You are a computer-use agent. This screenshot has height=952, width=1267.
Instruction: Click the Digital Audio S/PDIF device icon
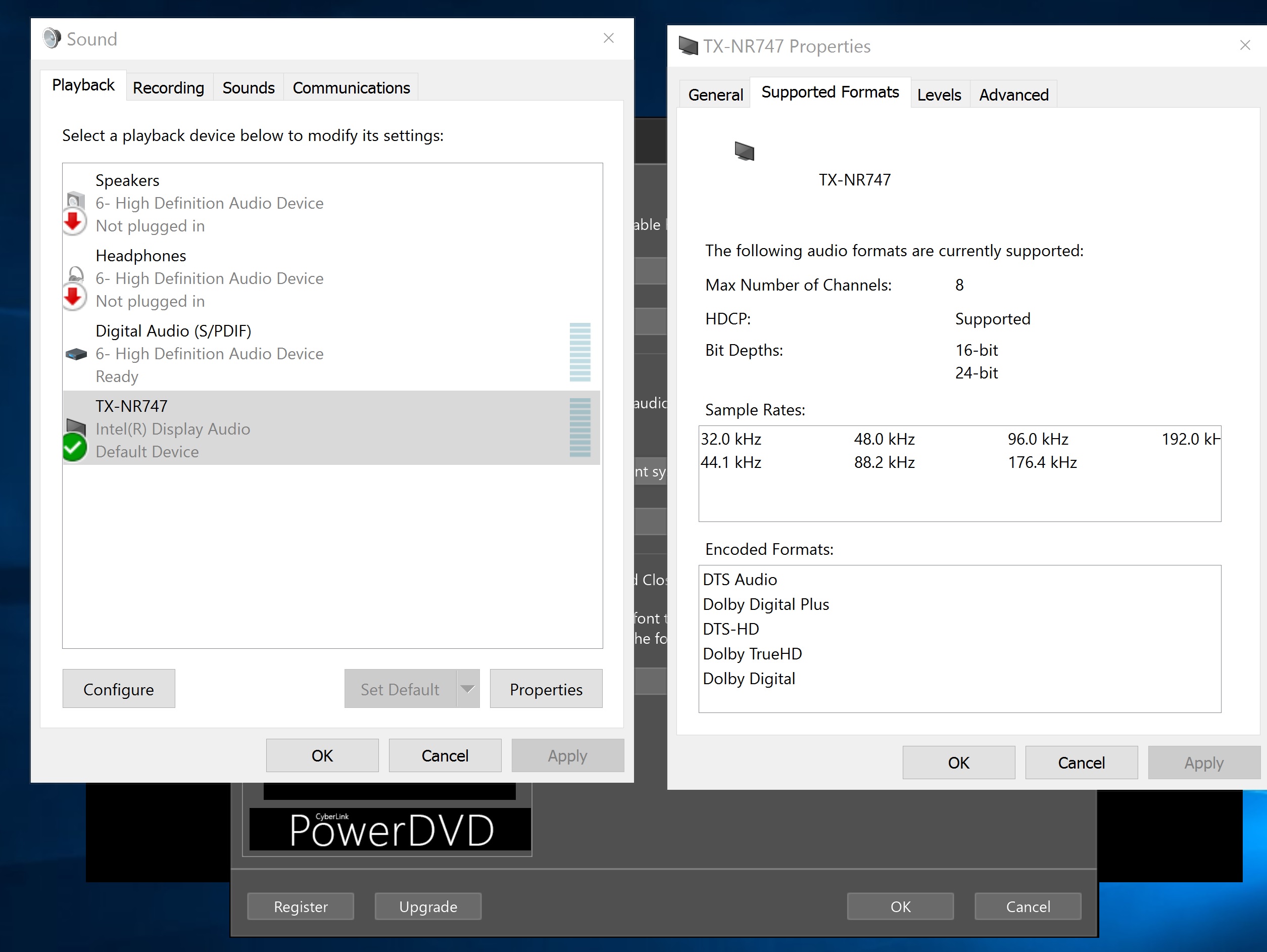pos(76,354)
